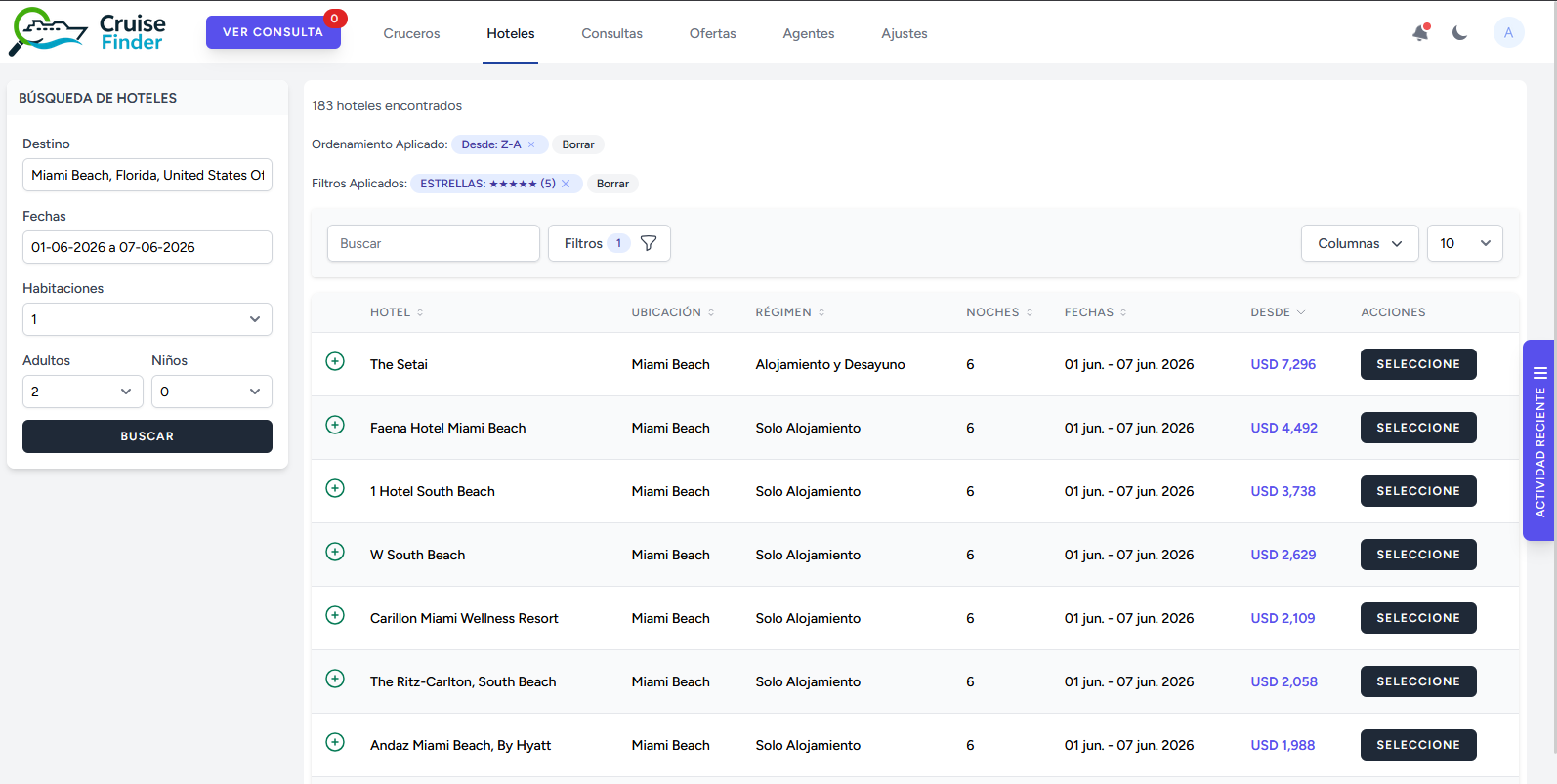Change page size dropdown showing 10

tap(1463, 243)
